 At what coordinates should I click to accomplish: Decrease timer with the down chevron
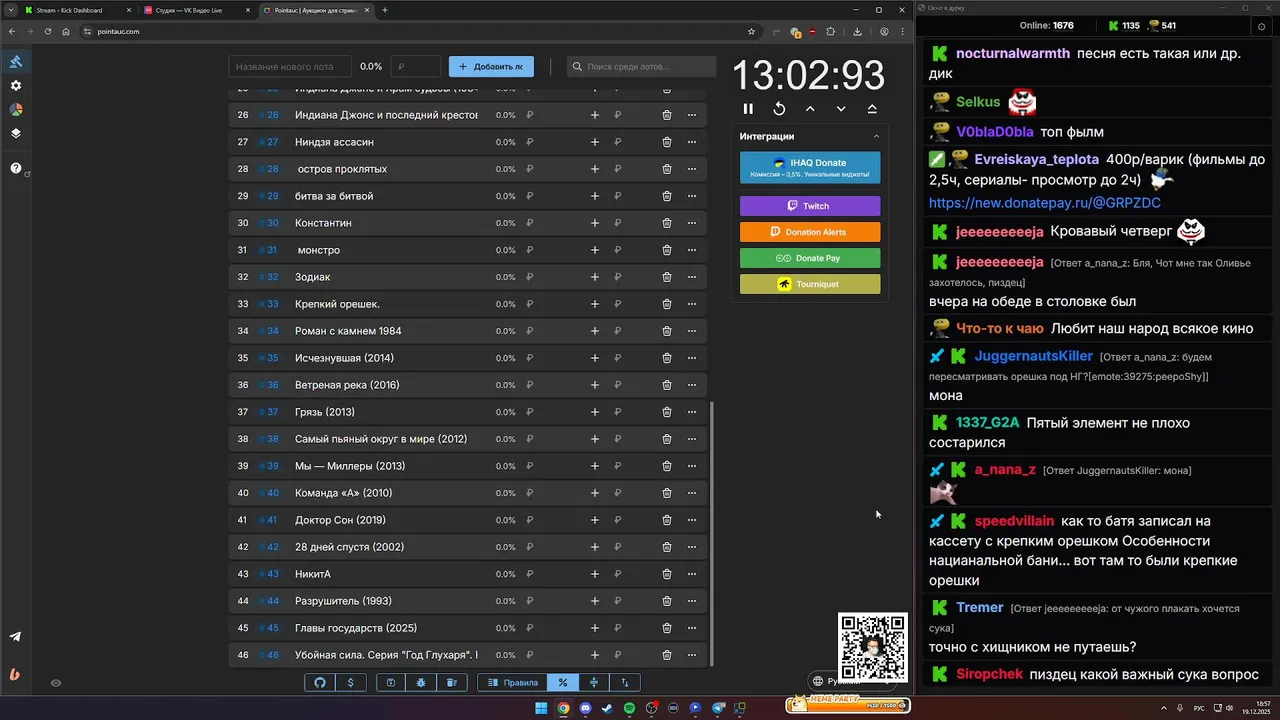[x=841, y=109]
